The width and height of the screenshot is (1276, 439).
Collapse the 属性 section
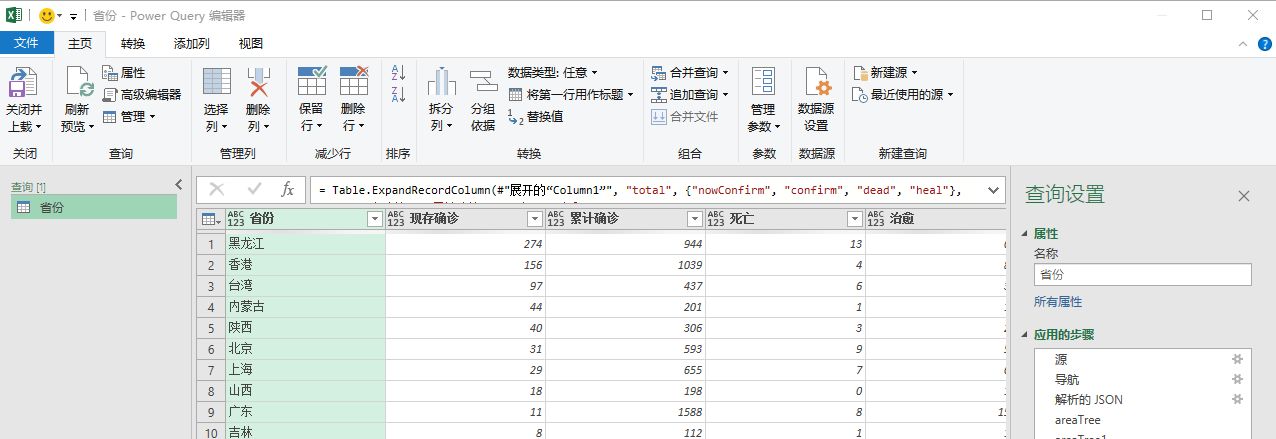click(x=1024, y=233)
